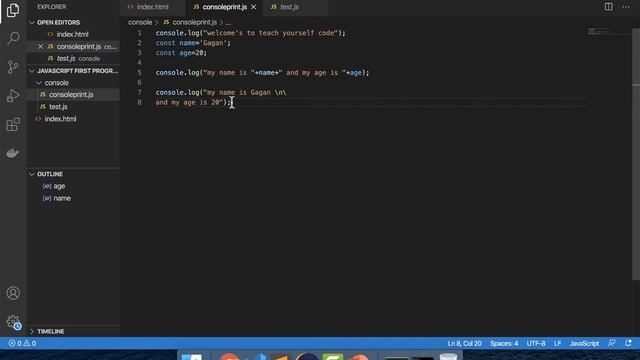Open the editor More Actions menu
The image size is (640, 360).
point(626,7)
